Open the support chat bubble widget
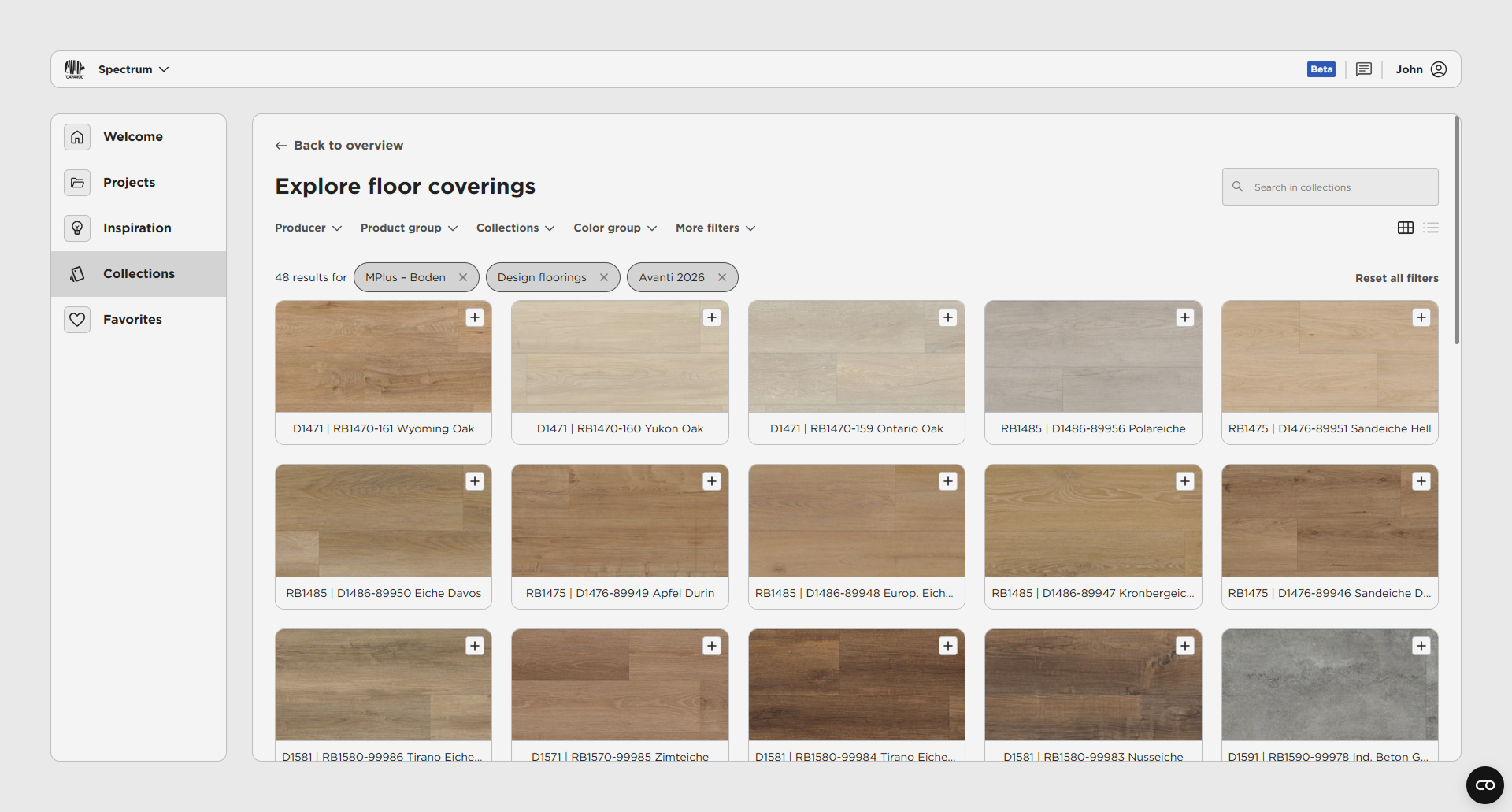 1484,784
